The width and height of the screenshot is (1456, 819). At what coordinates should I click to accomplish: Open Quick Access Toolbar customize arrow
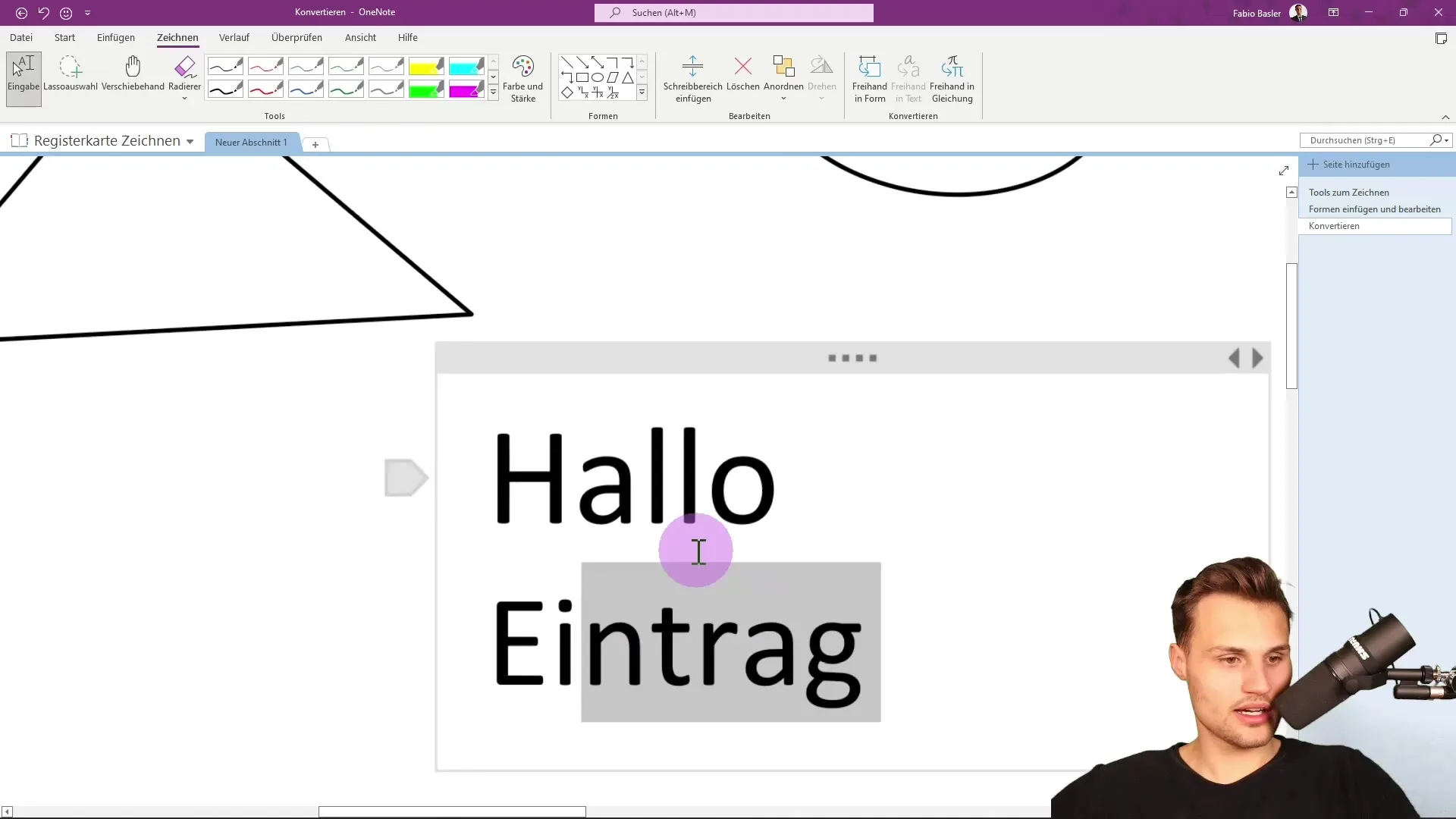tap(87, 13)
